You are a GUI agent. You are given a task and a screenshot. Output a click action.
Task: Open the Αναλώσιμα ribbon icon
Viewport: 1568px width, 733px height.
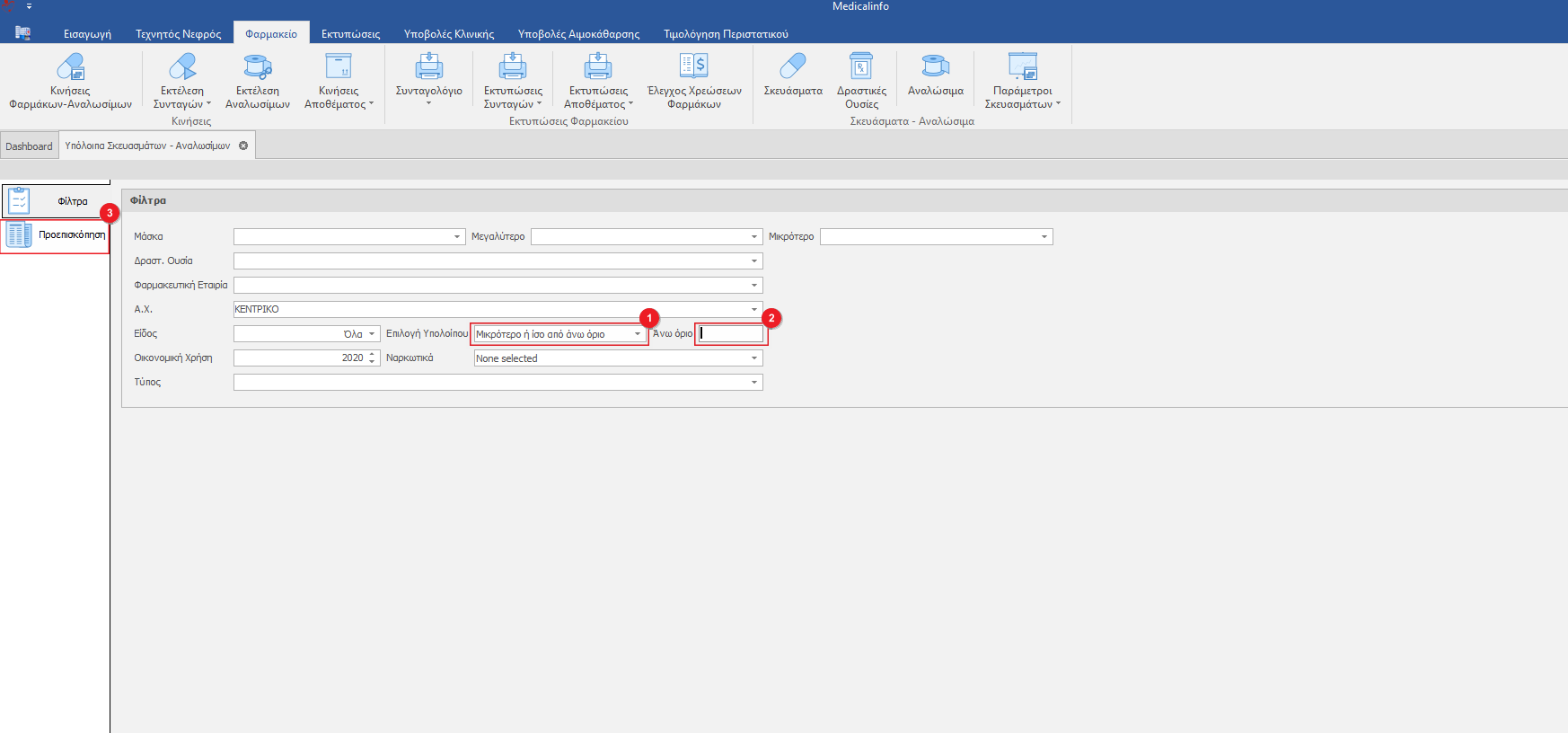click(935, 67)
